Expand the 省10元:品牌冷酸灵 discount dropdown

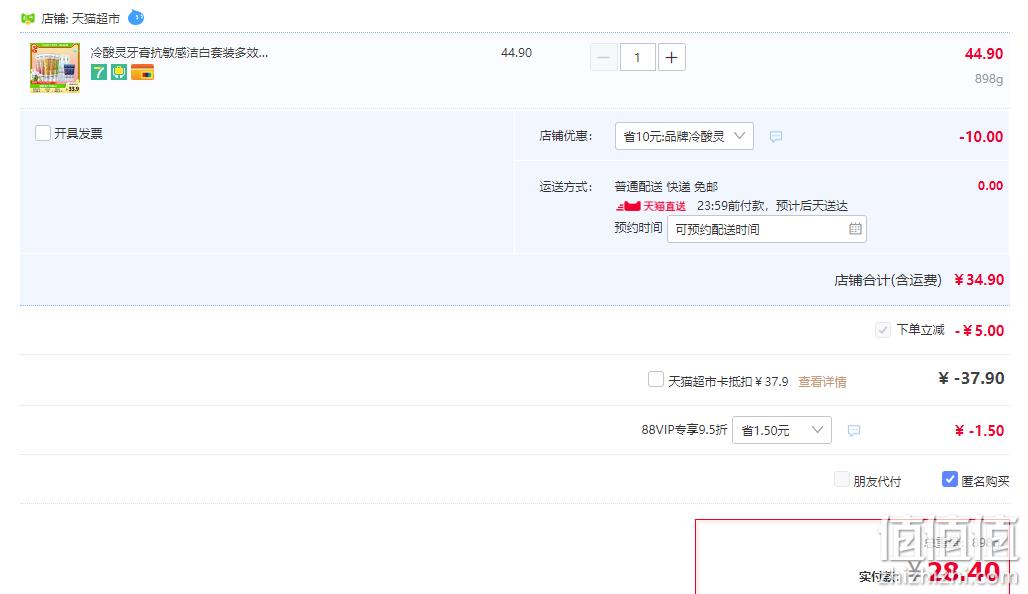pyautogui.click(x=684, y=136)
